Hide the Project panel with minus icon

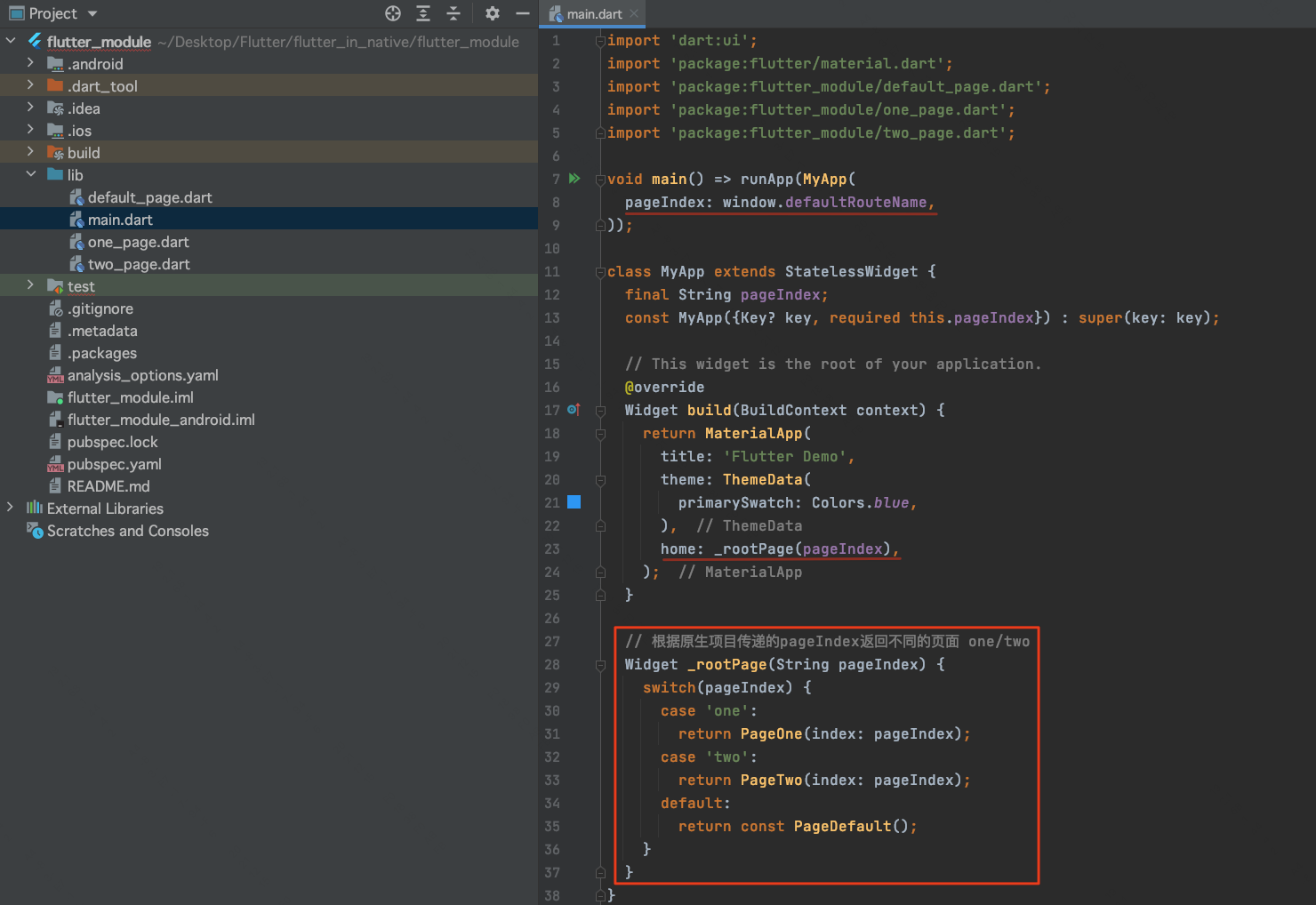tap(523, 13)
